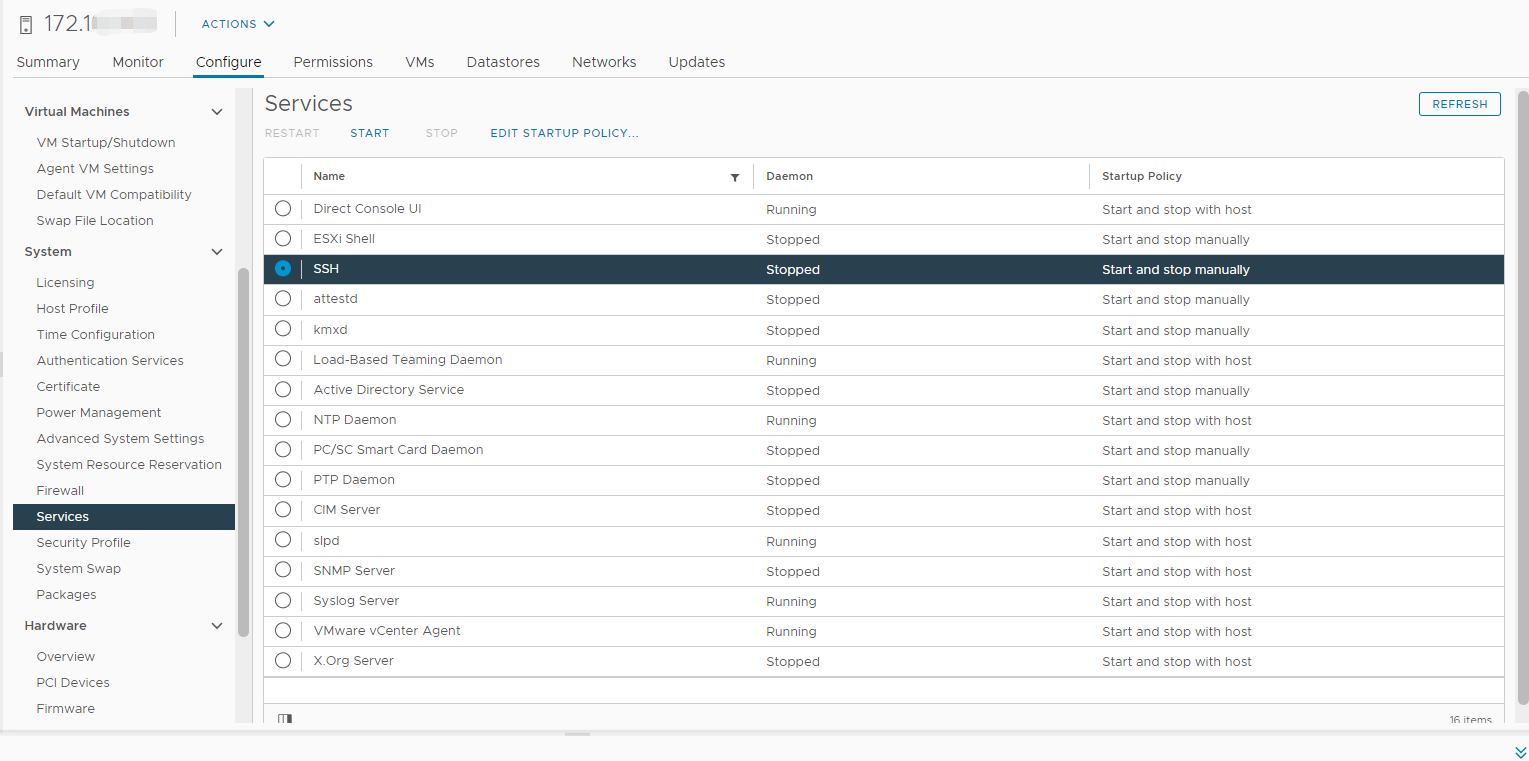Click the REFRESH button

coord(1459,104)
